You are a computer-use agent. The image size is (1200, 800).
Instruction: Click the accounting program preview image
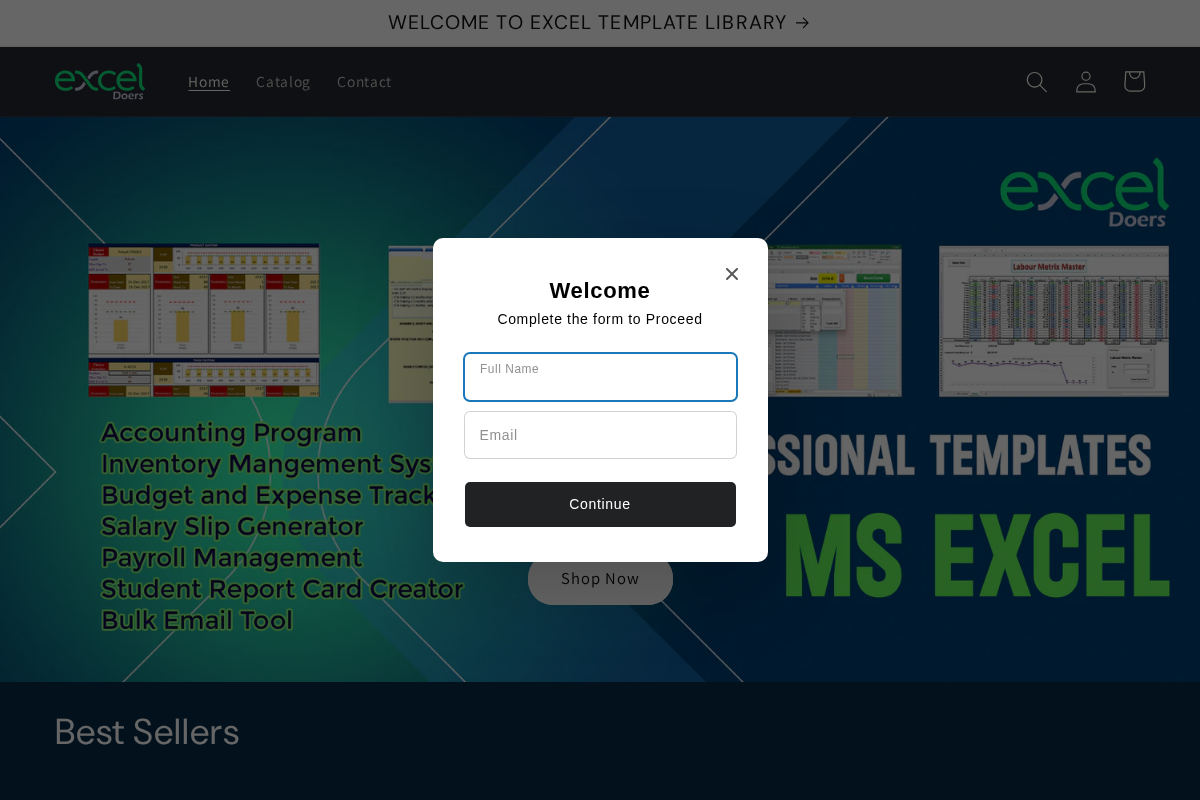coord(203,320)
